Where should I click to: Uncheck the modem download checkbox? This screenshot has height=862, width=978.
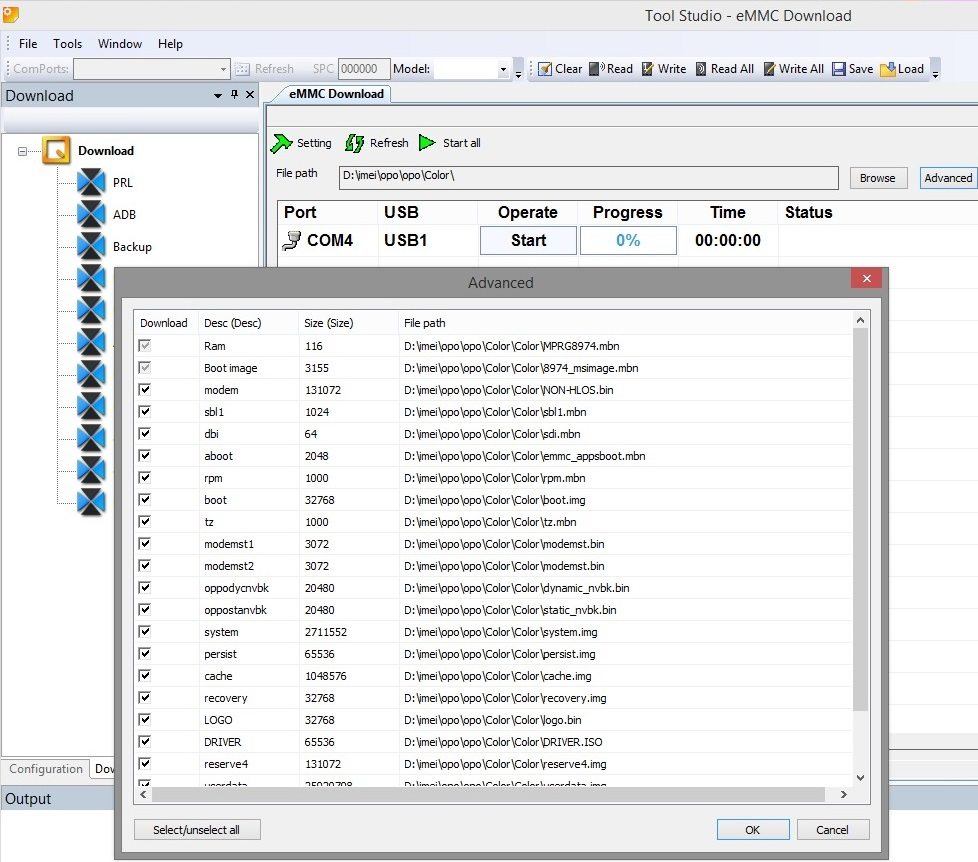click(x=145, y=390)
